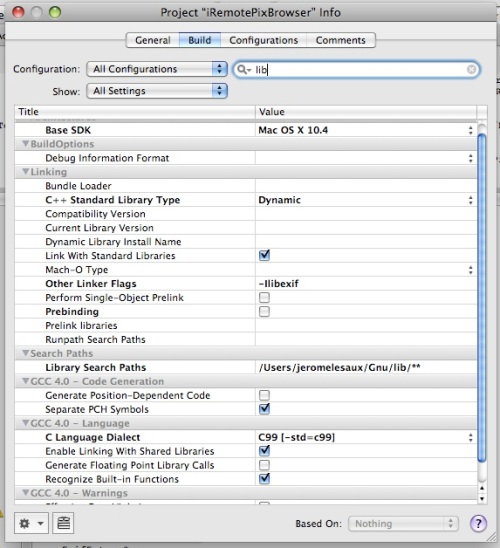The width and height of the screenshot is (500, 548).
Task: Select the Dynamic Library Install Name row
Action: (246, 241)
